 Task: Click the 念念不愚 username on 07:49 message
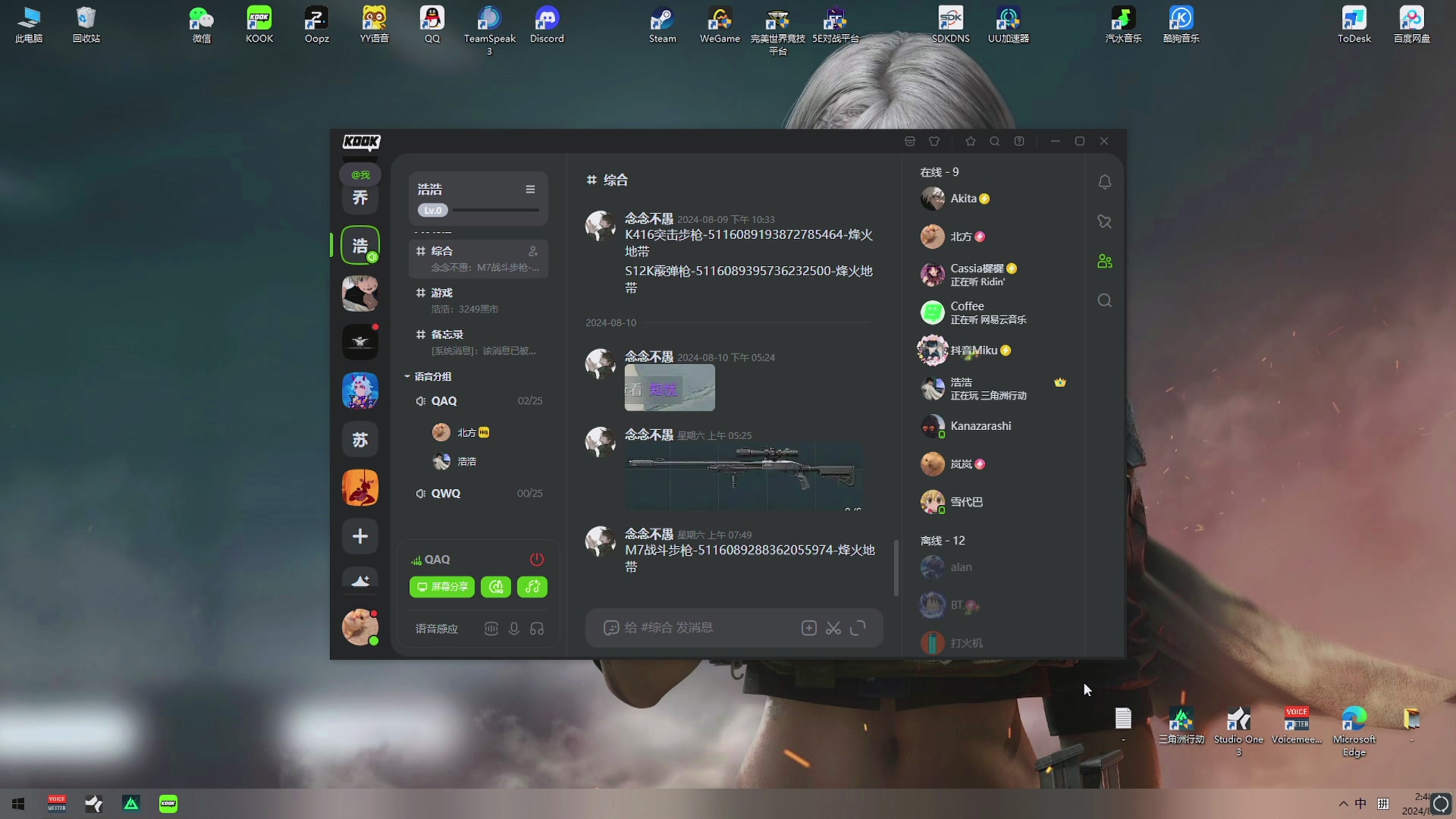(x=649, y=534)
